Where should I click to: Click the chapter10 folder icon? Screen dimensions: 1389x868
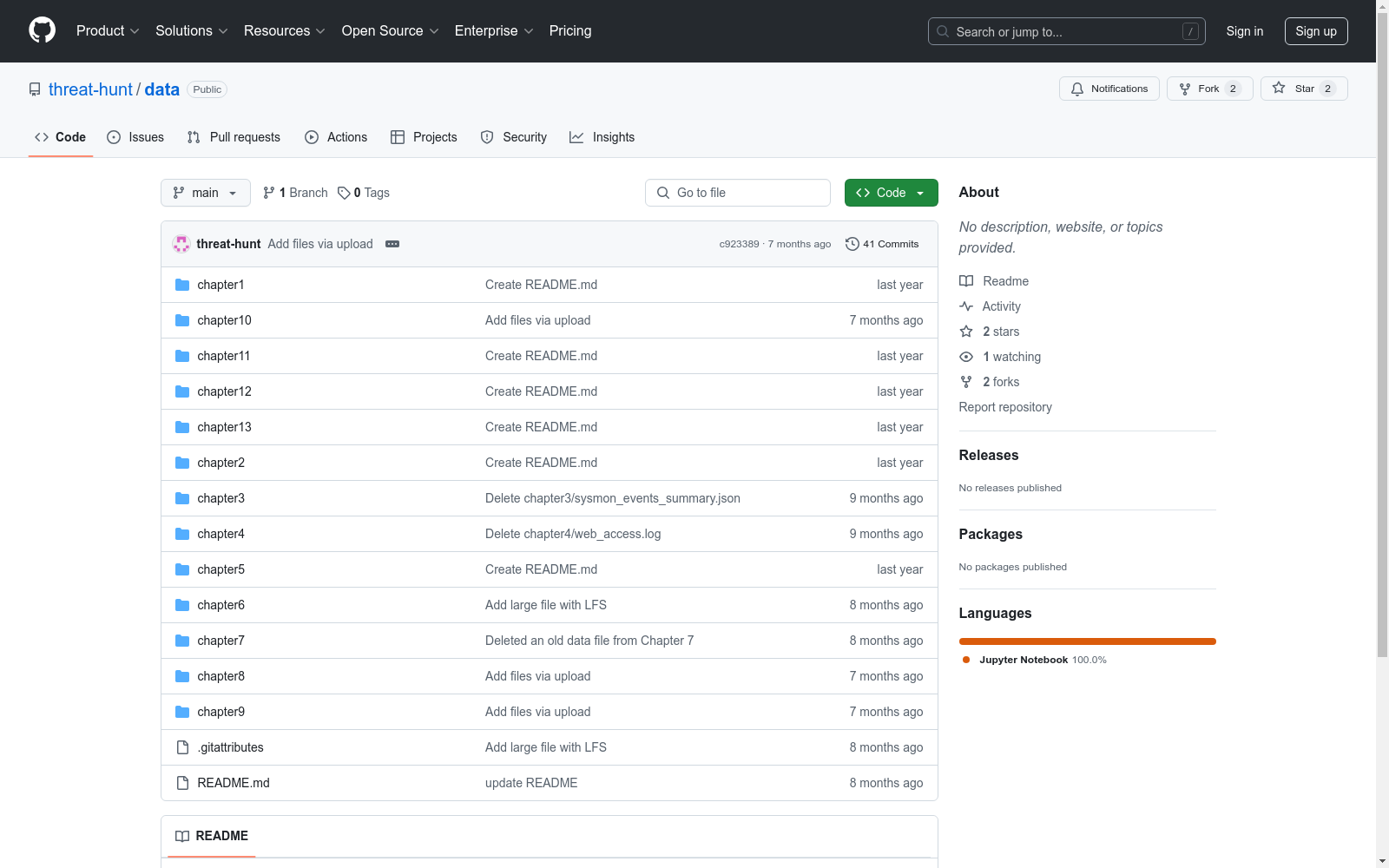coord(182,320)
